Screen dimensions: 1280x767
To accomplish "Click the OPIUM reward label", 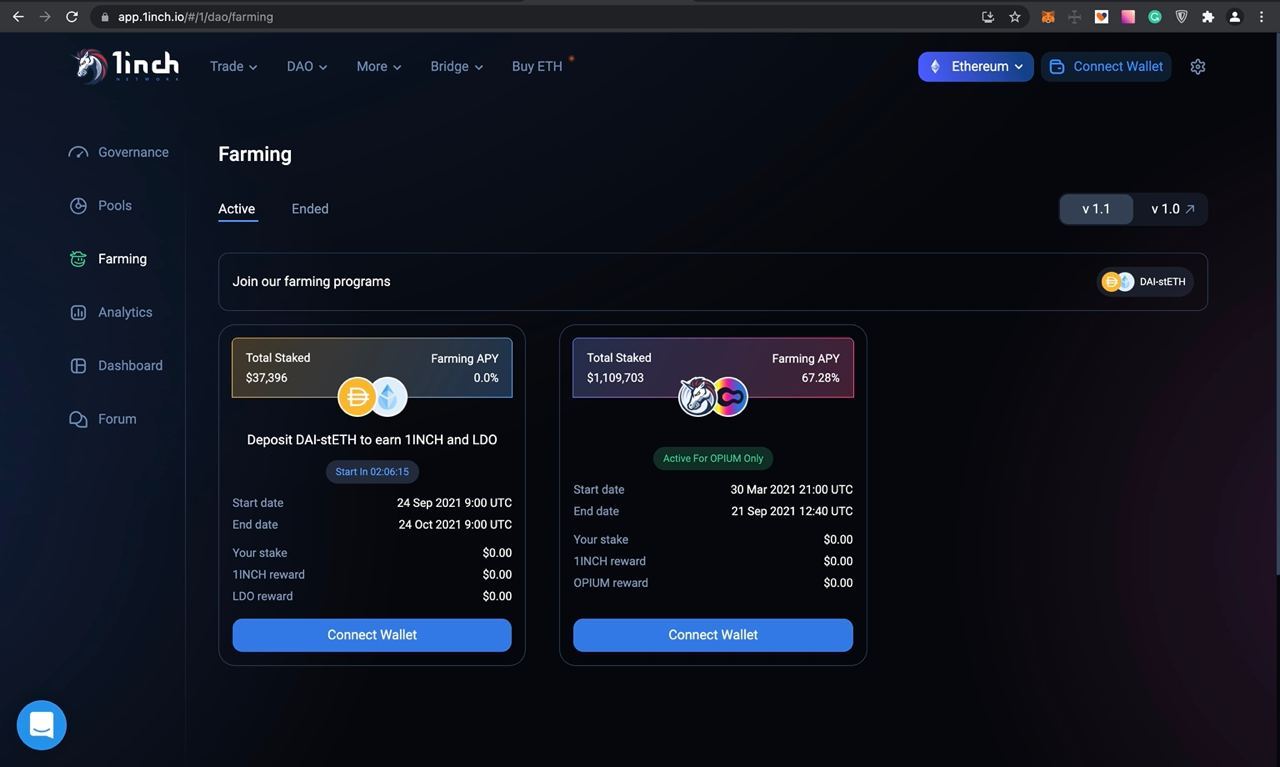I will click(x=611, y=583).
